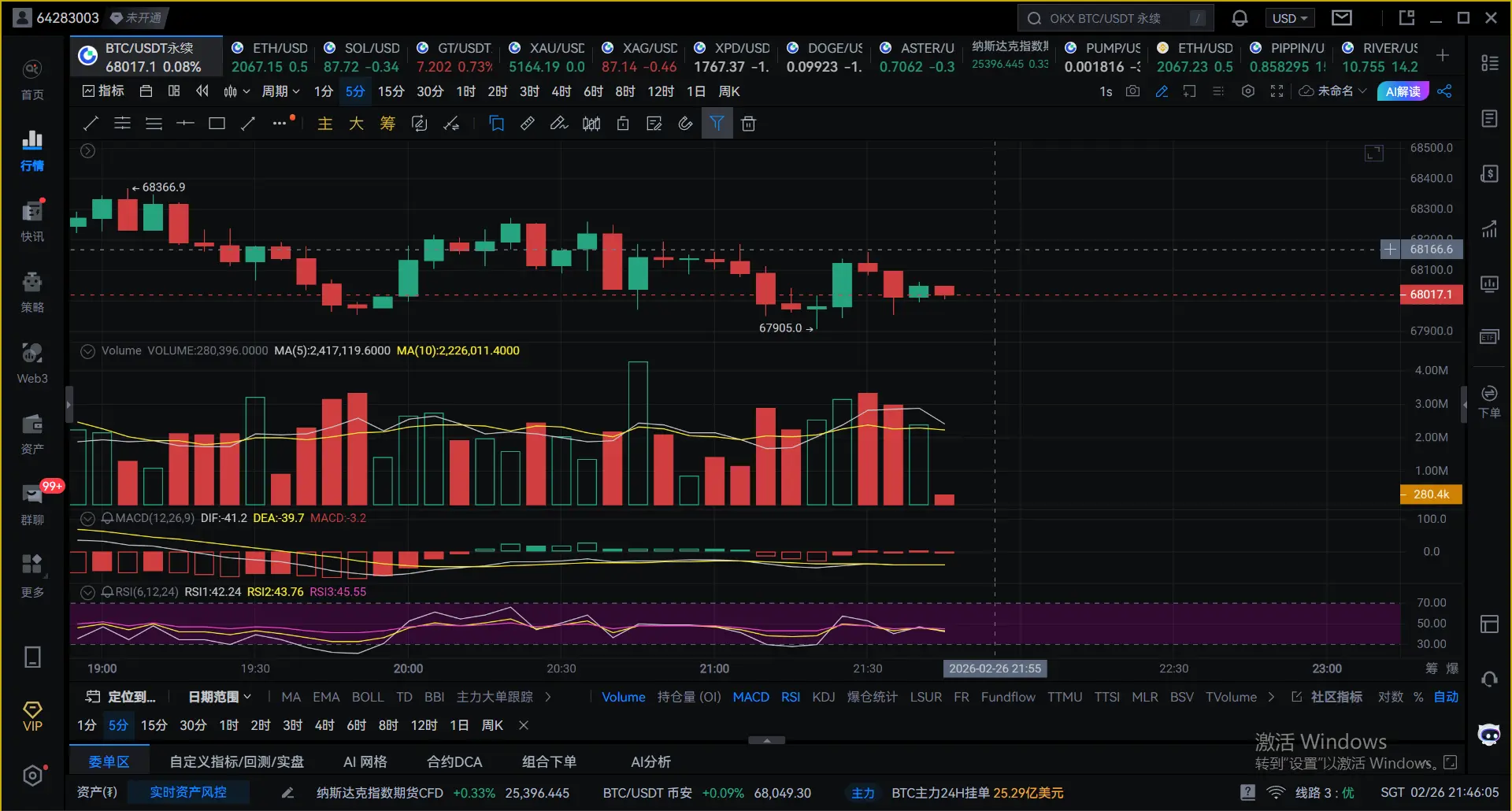Open the 下单 order panel icon
This screenshot has width=1512, height=811.
[1489, 402]
